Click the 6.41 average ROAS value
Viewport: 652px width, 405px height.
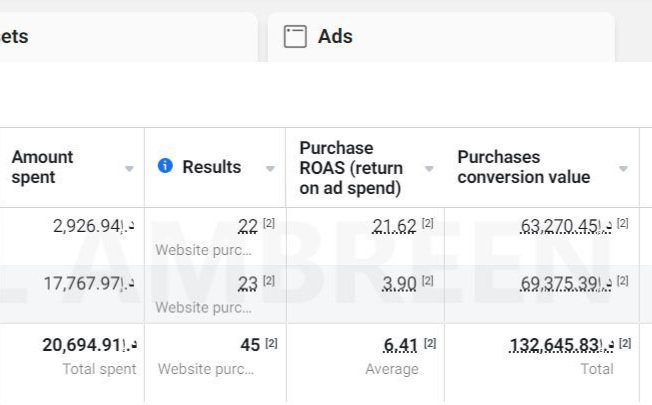click(x=399, y=345)
